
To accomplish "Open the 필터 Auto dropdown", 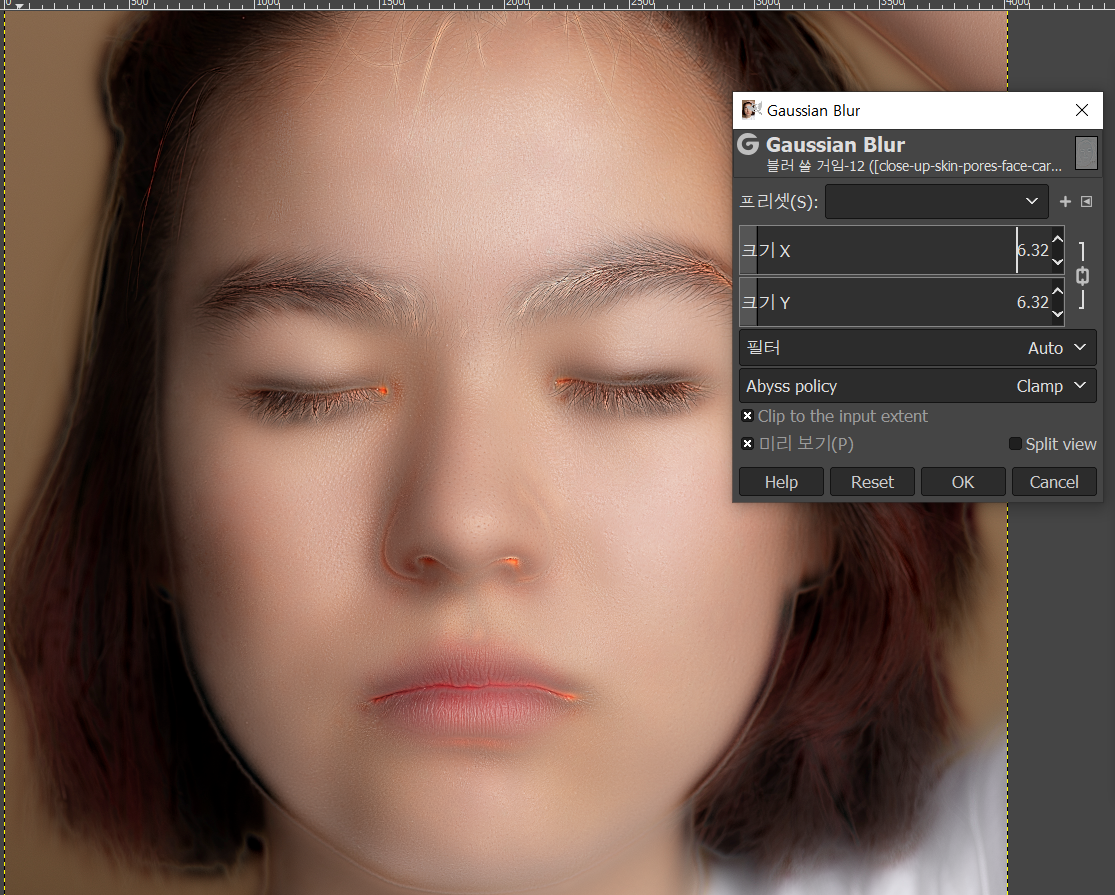I will click(917, 348).
